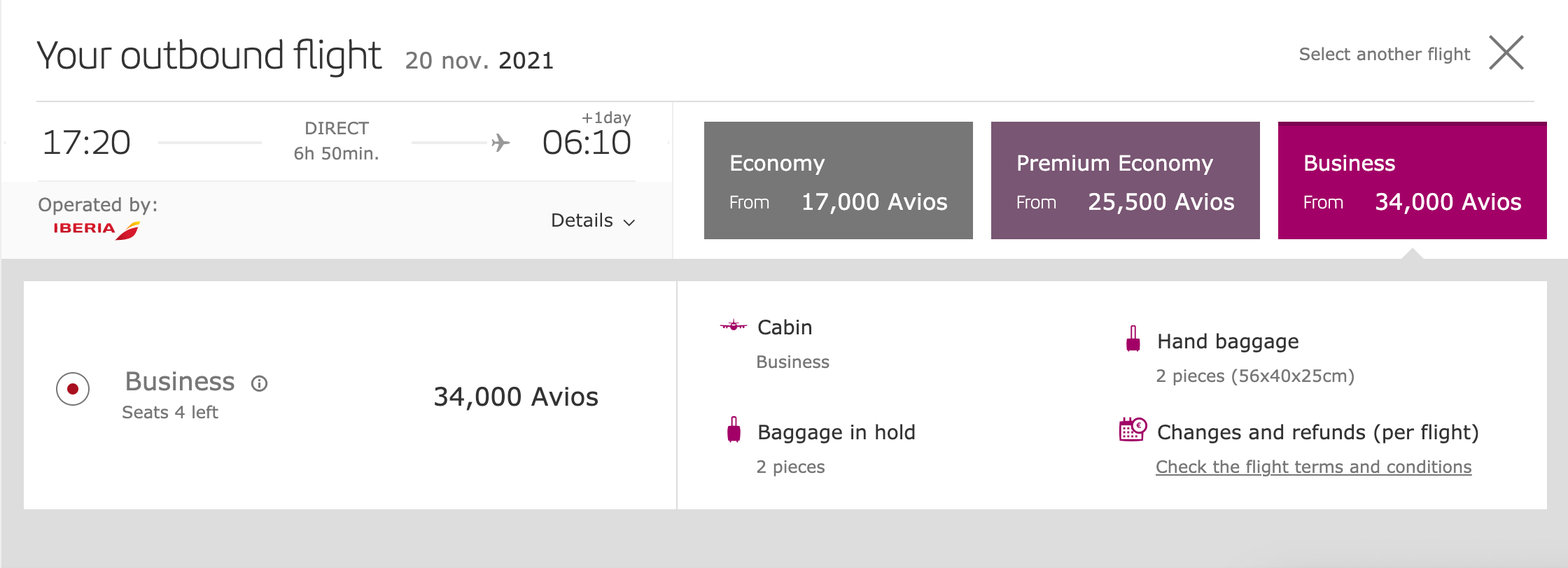Choose the Premium Economy cabin option
Image resolution: width=1568 pixels, height=568 pixels.
coord(1125,180)
